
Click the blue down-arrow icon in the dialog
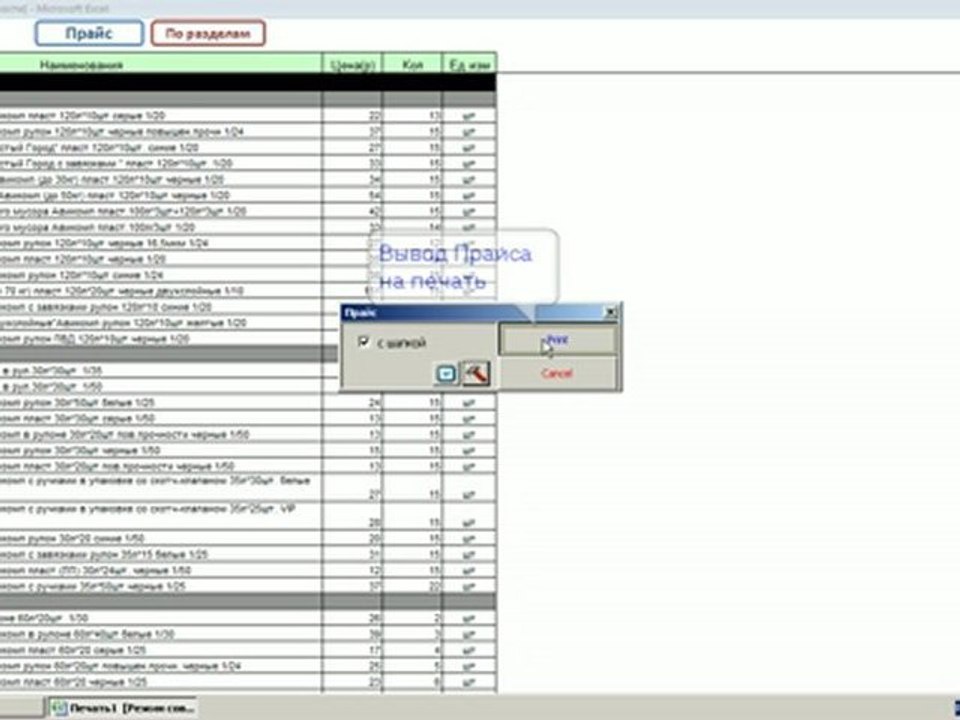(446, 373)
